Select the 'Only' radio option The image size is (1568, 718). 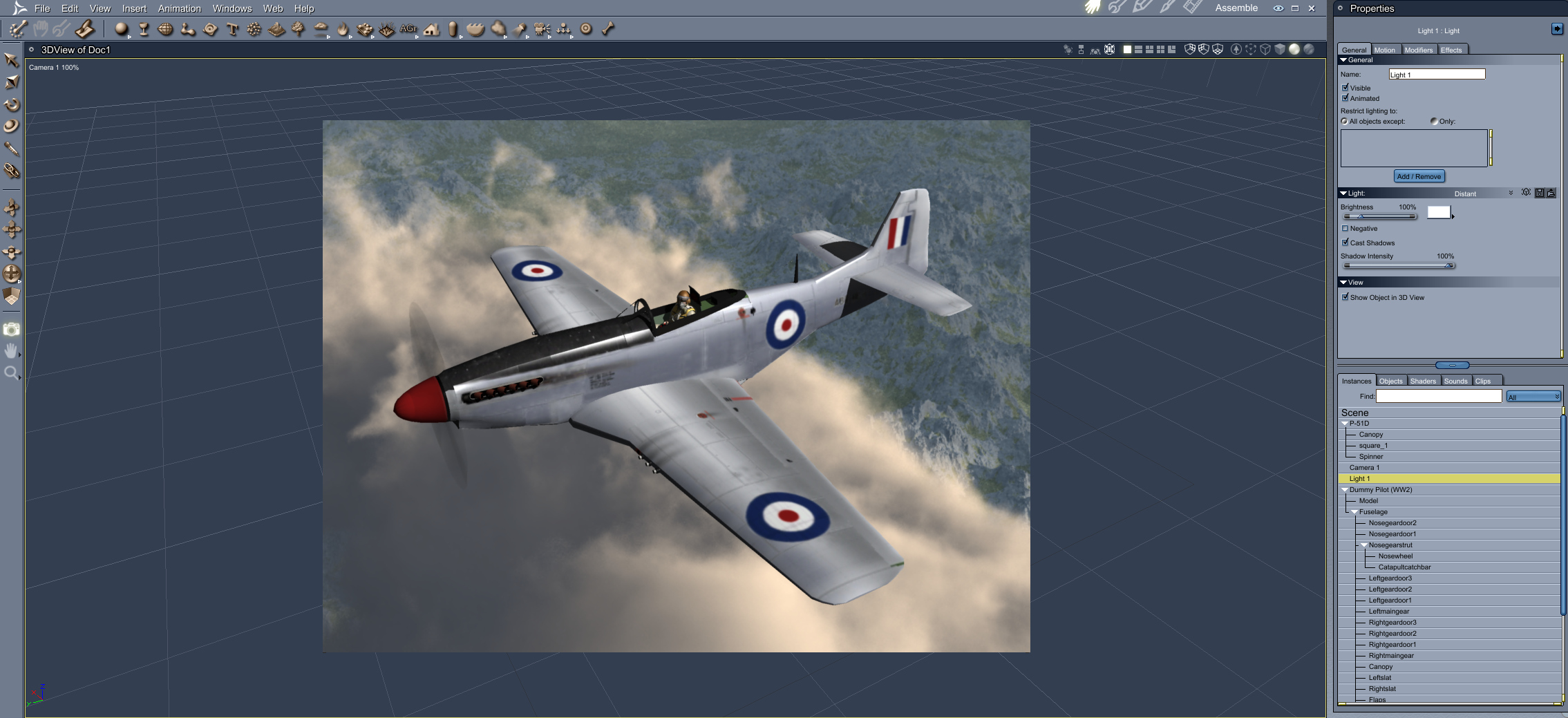click(1434, 122)
